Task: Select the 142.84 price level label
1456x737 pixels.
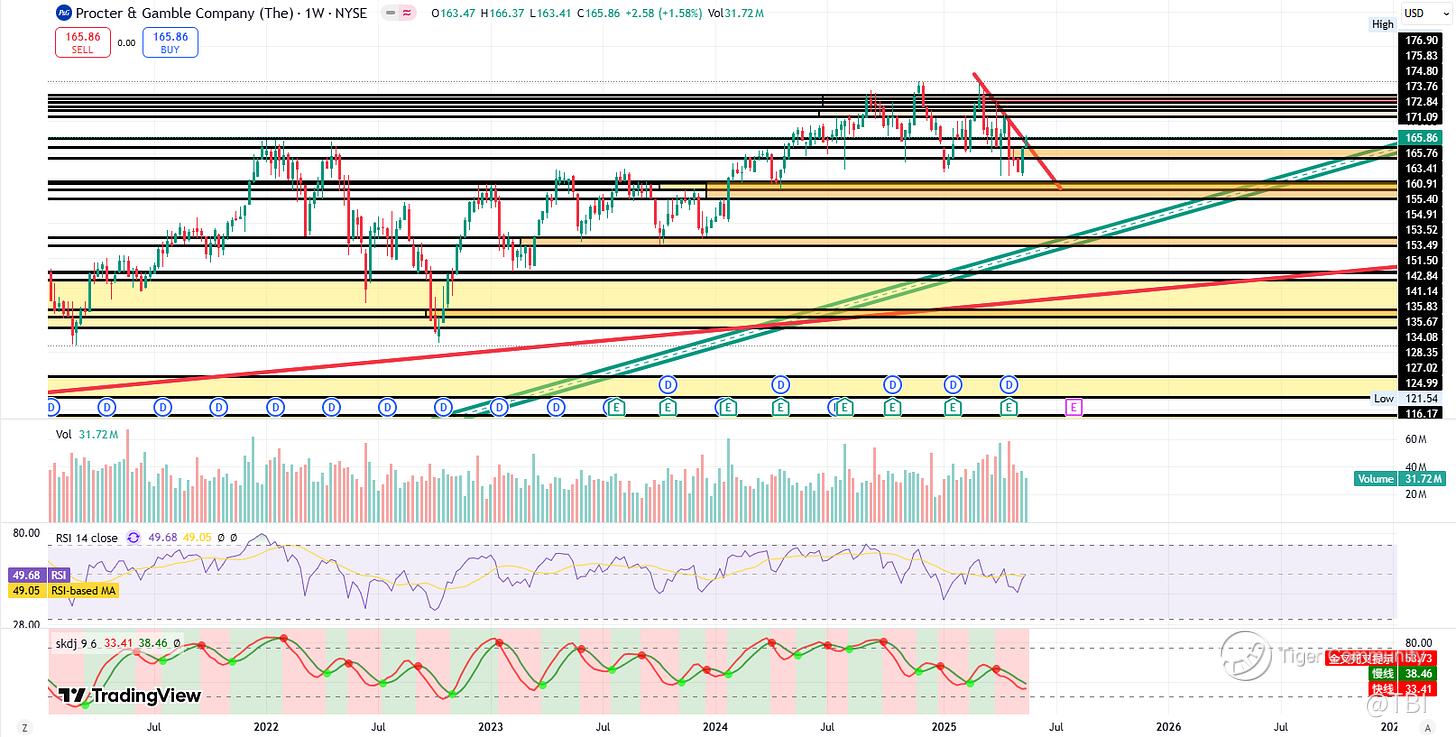Action: (1421, 275)
